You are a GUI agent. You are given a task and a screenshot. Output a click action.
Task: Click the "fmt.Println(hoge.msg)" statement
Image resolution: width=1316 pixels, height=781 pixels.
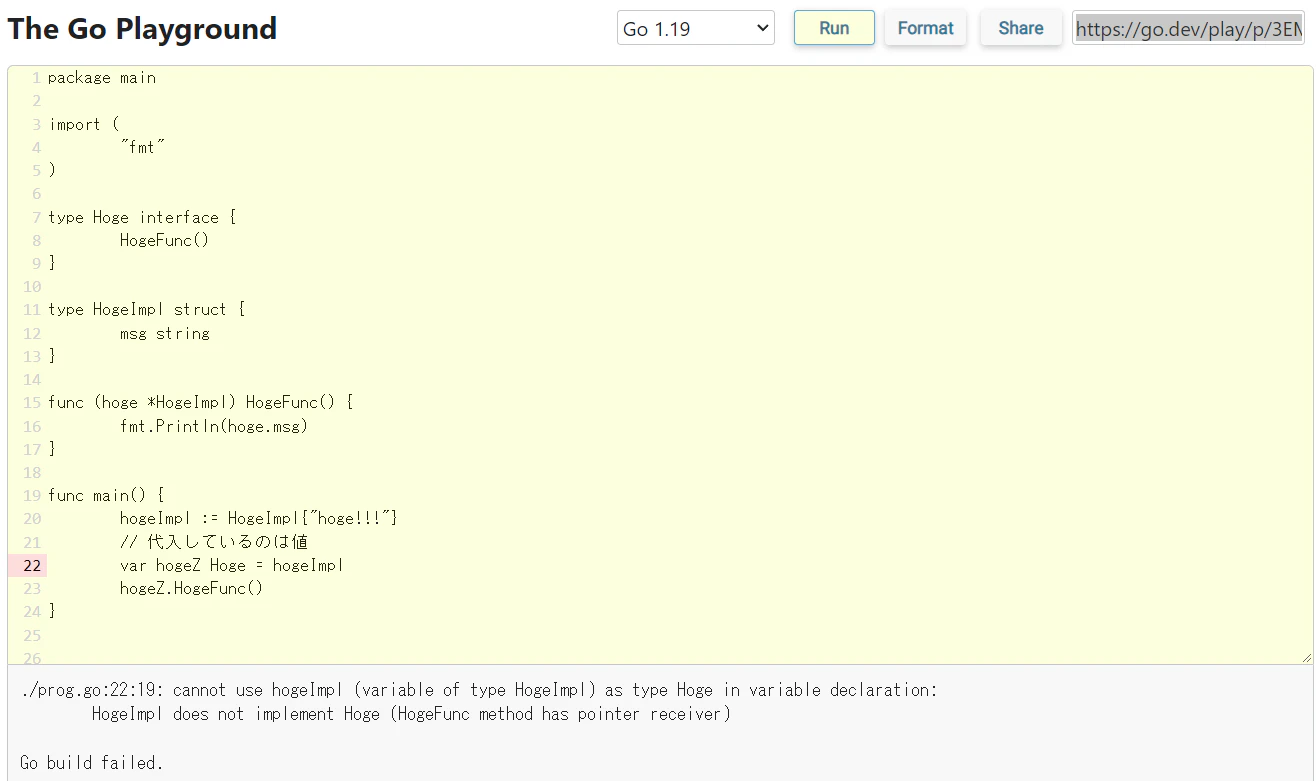214,426
